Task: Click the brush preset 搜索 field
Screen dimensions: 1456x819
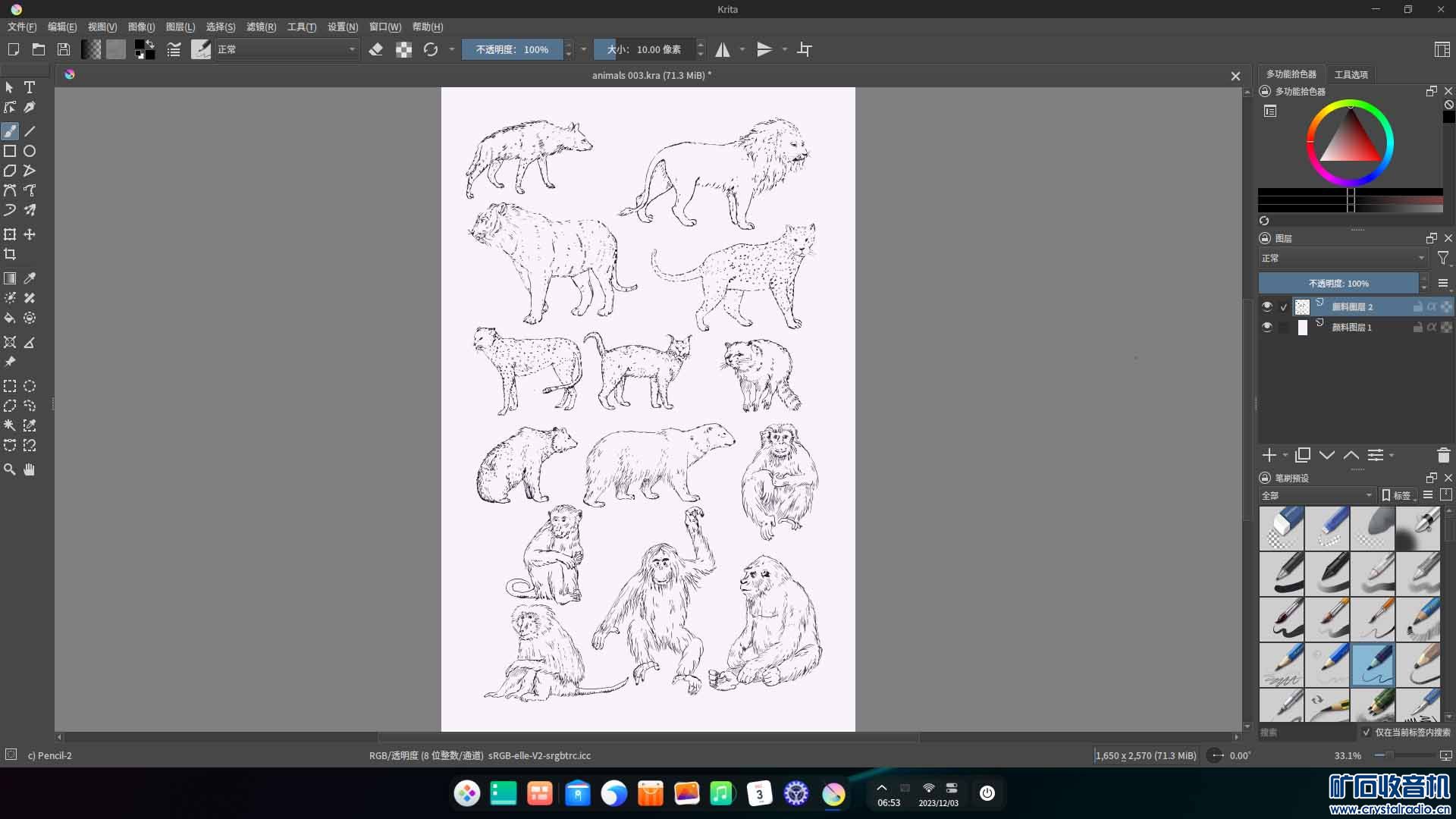Action: (x=1306, y=733)
